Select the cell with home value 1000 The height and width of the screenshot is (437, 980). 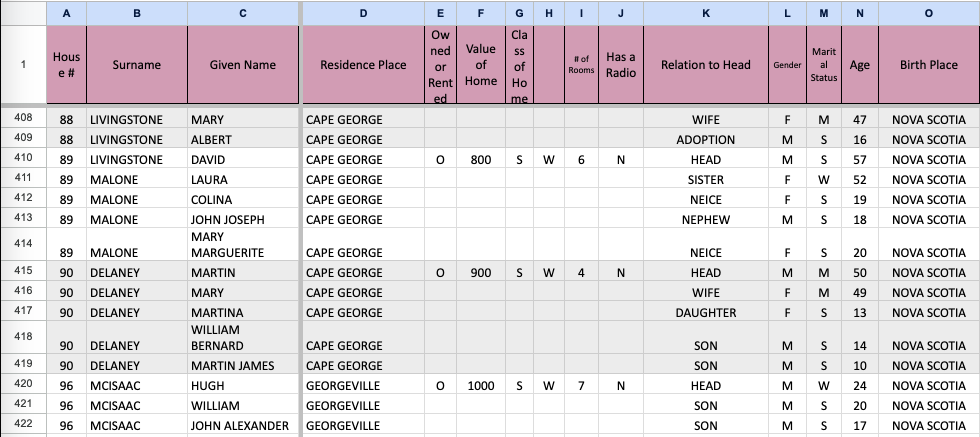pos(481,385)
